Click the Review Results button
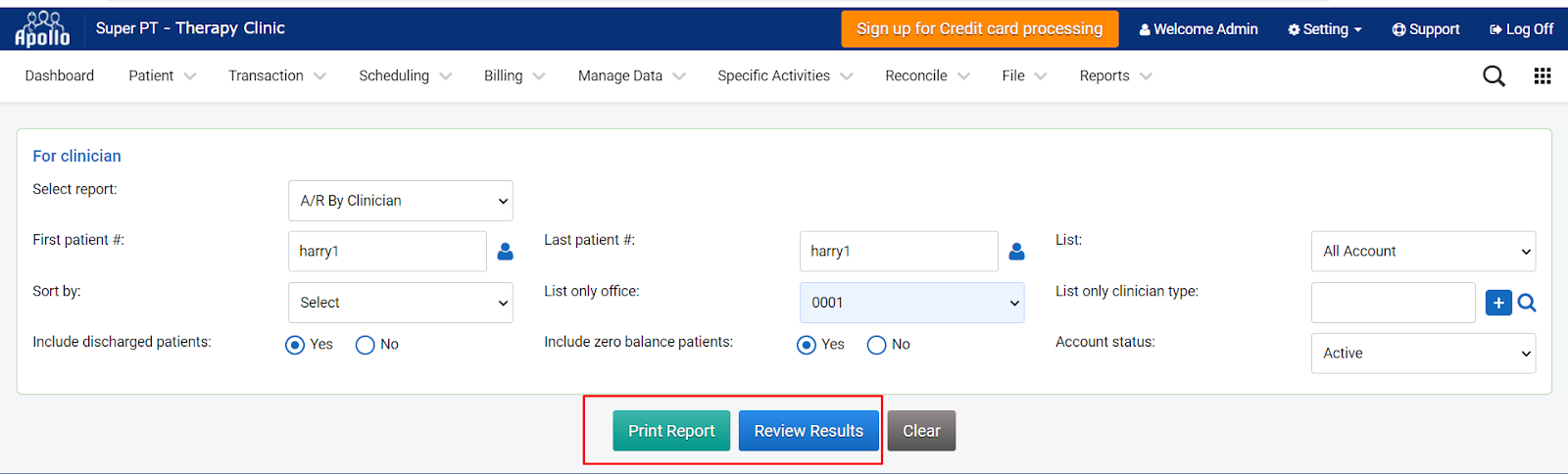1568x474 pixels. tap(808, 431)
